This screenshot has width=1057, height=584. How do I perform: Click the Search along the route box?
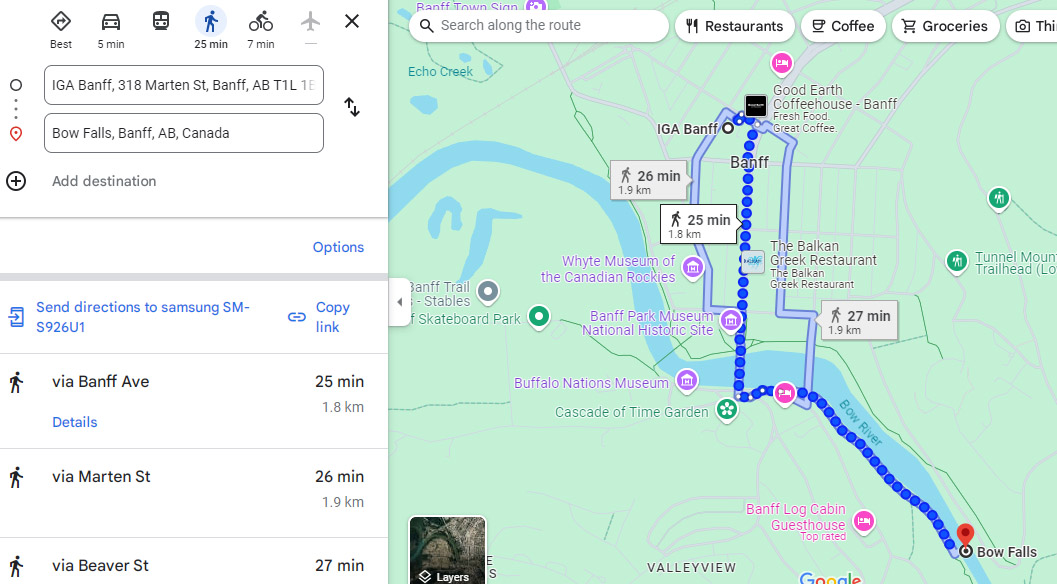coord(539,26)
